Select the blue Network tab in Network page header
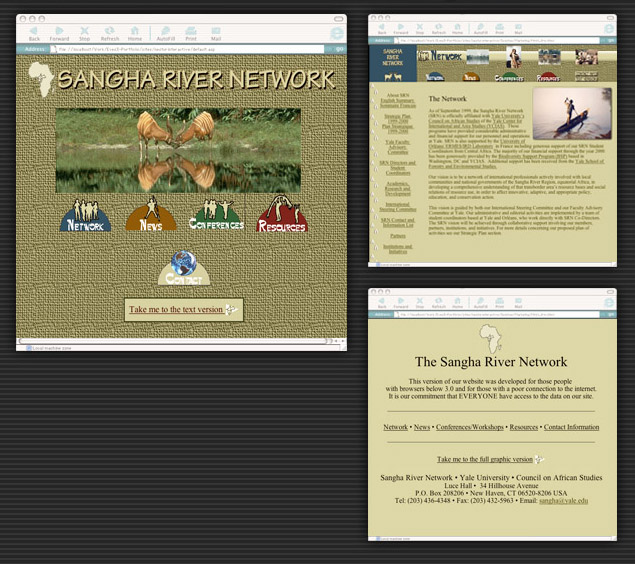Viewport: 635px width, 564px height. pos(435,77)
